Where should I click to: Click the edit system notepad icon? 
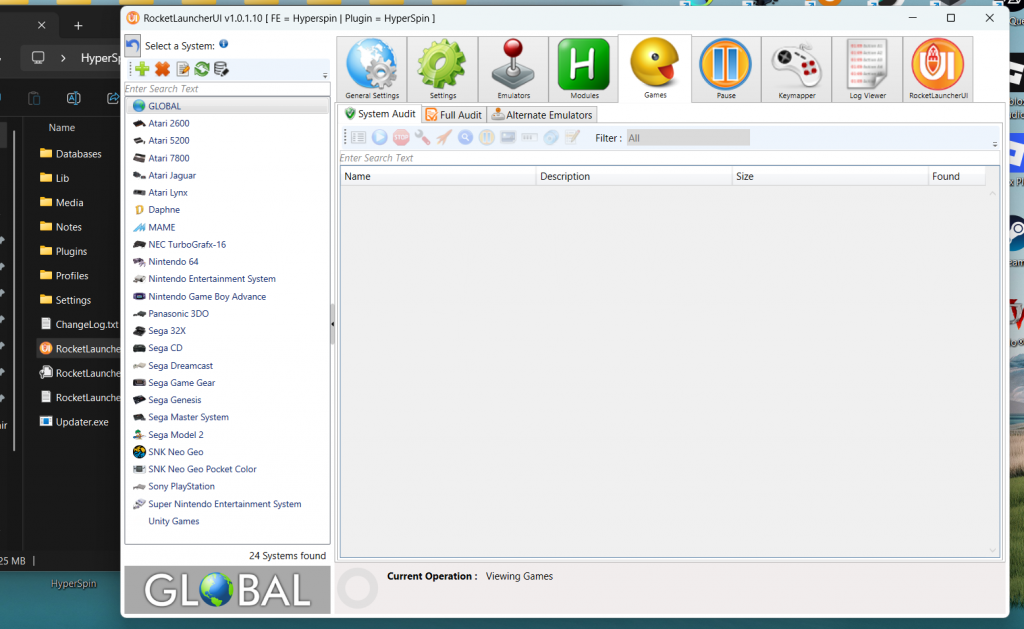click(x=183, y=69)
